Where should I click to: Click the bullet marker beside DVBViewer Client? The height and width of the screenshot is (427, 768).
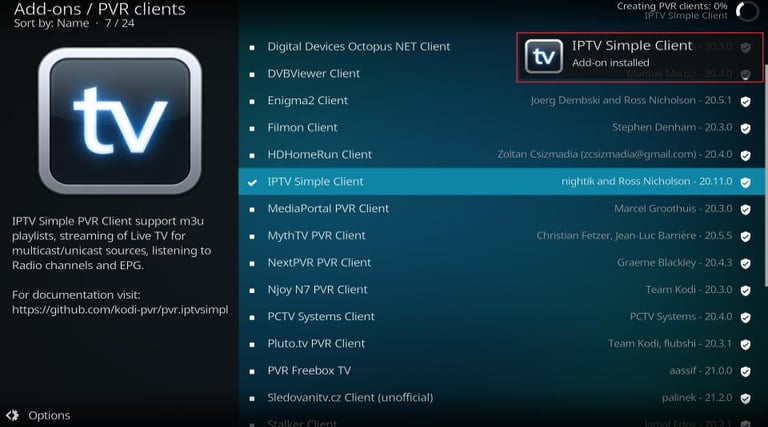pyautogui.click(x=252, y=74)
